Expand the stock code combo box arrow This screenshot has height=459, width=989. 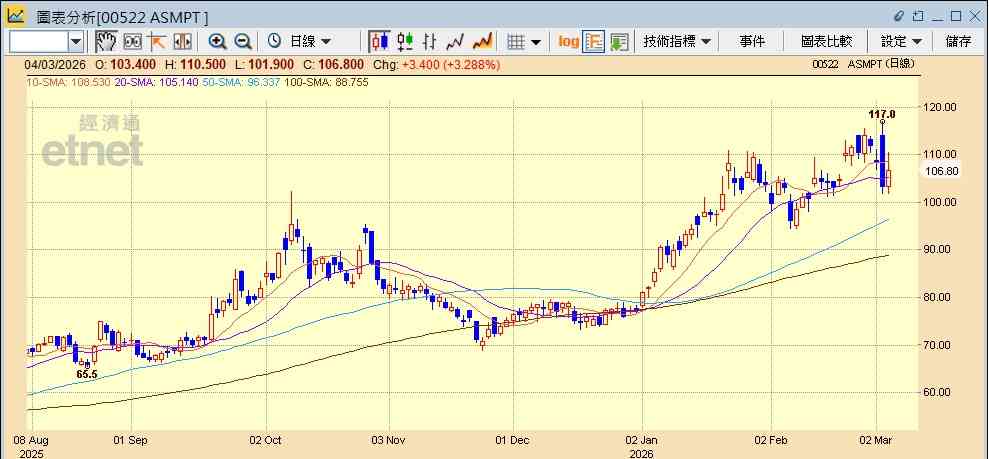click(76, 42)
